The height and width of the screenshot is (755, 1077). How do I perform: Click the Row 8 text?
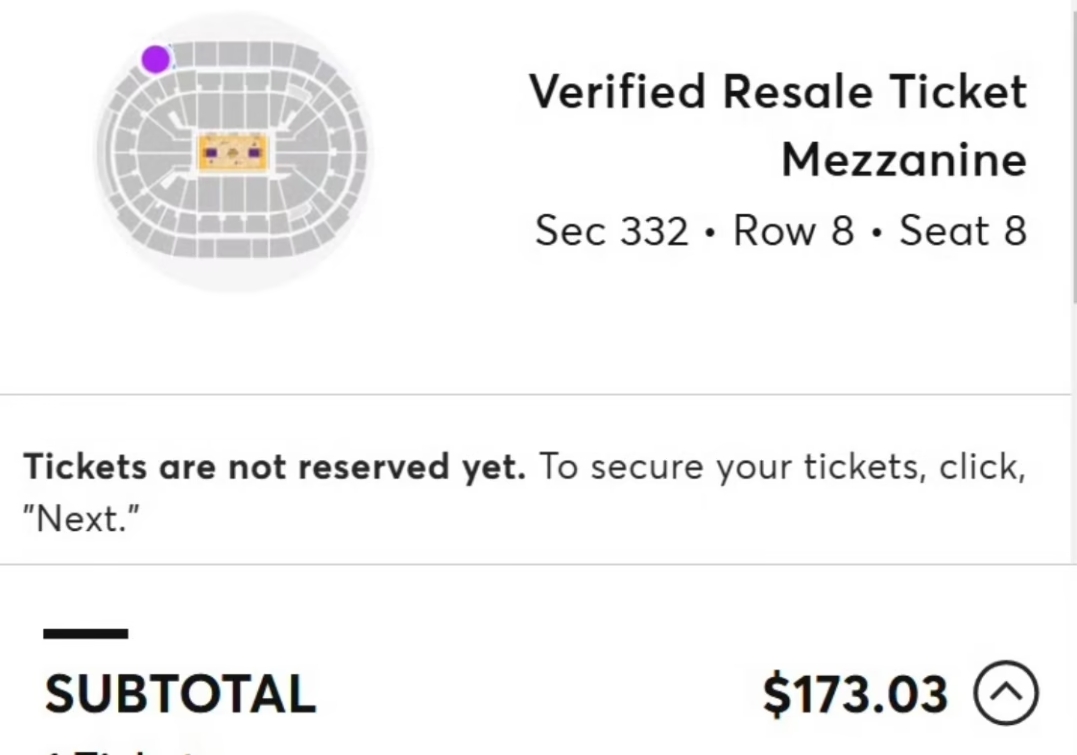793,231
